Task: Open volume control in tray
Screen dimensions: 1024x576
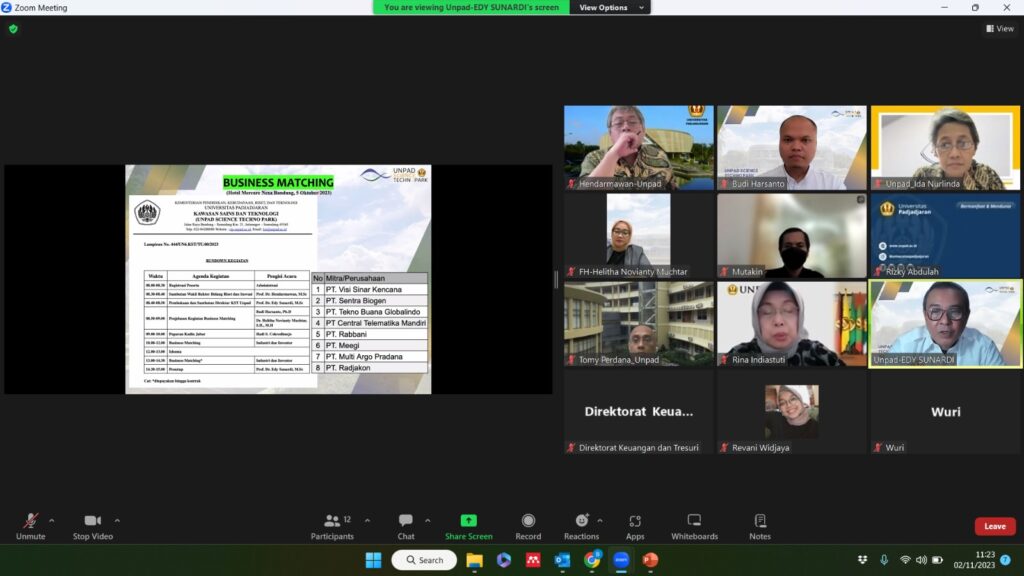Action: point(921,560)
